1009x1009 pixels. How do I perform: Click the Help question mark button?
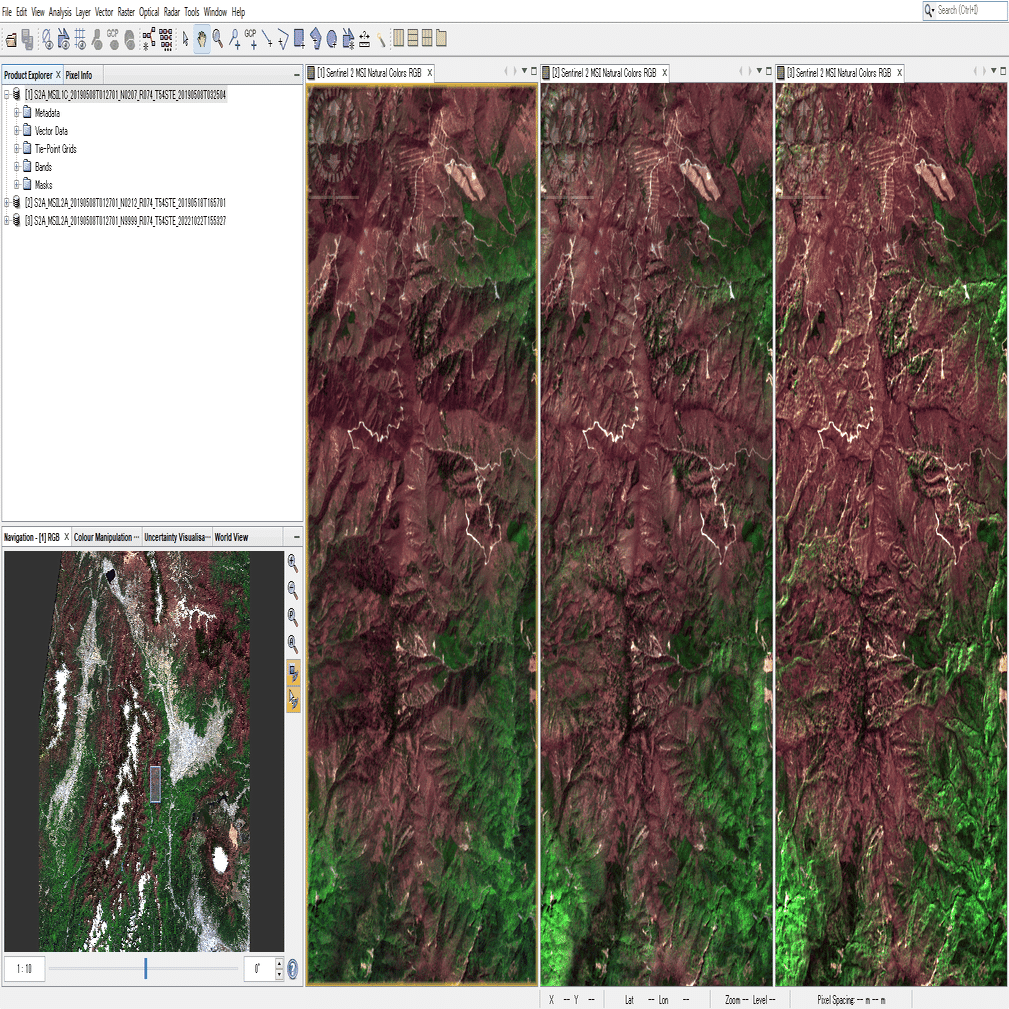[x=292, y=968]
